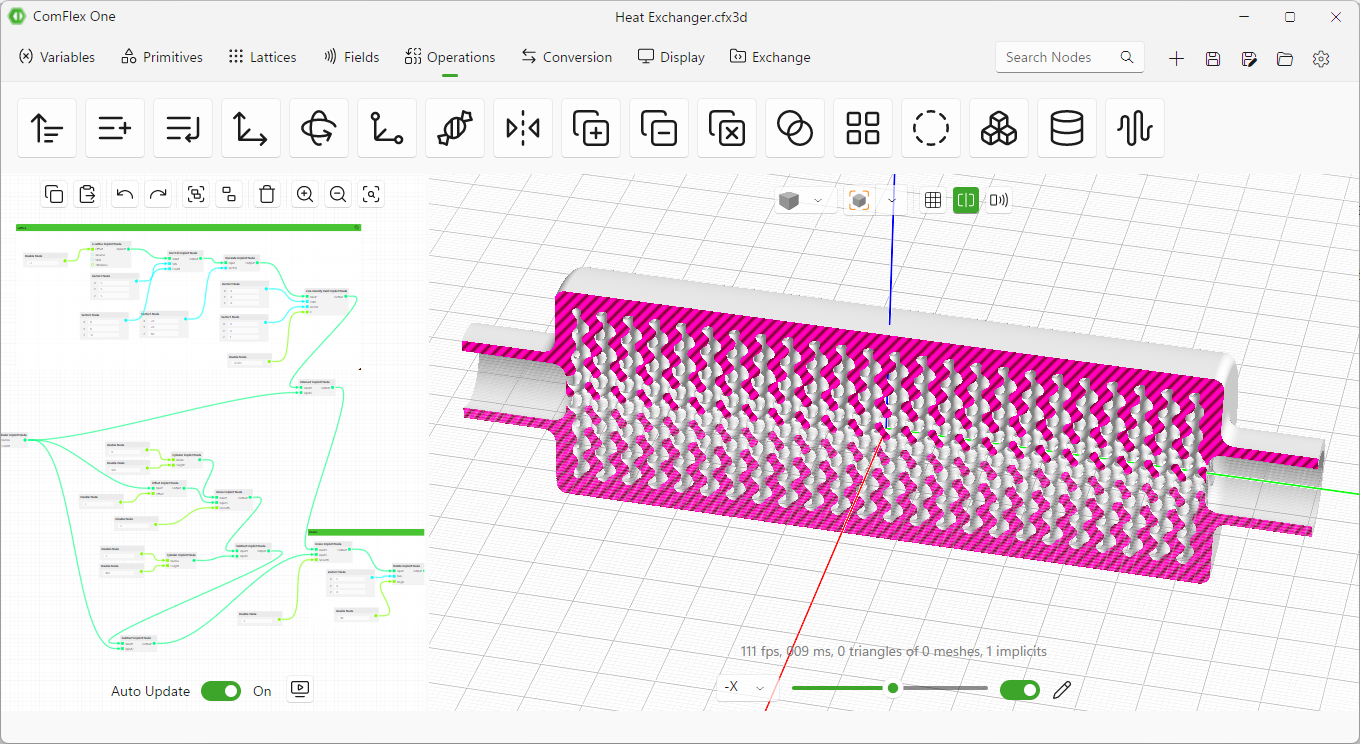This screenshot has width=1360, height=744.
Task: Click the trash delete node icon
Action: pos(267,194)
